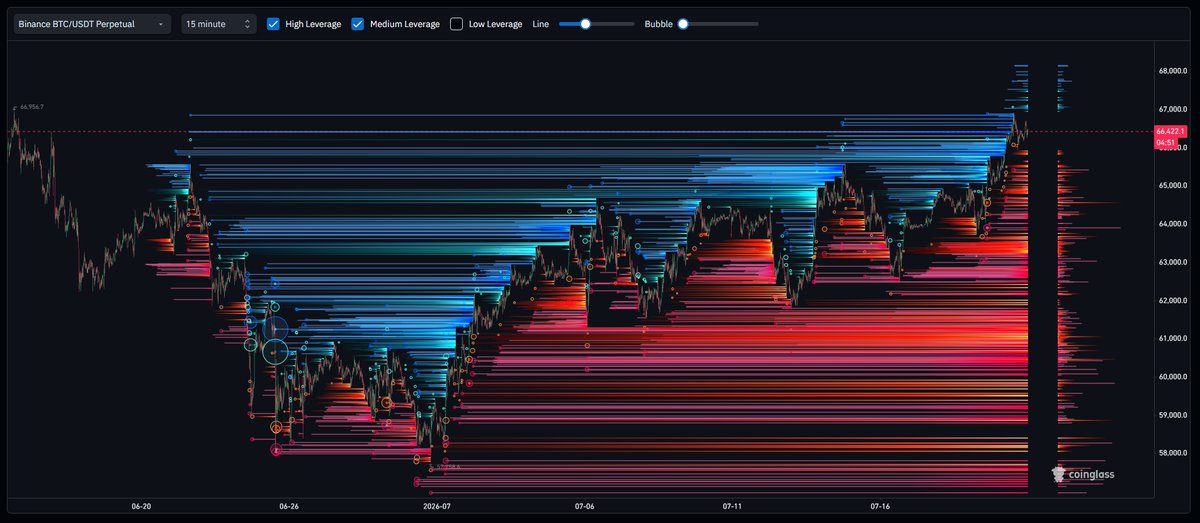Click the 62,000.0 price axis label

click(x=1172, y=301)
